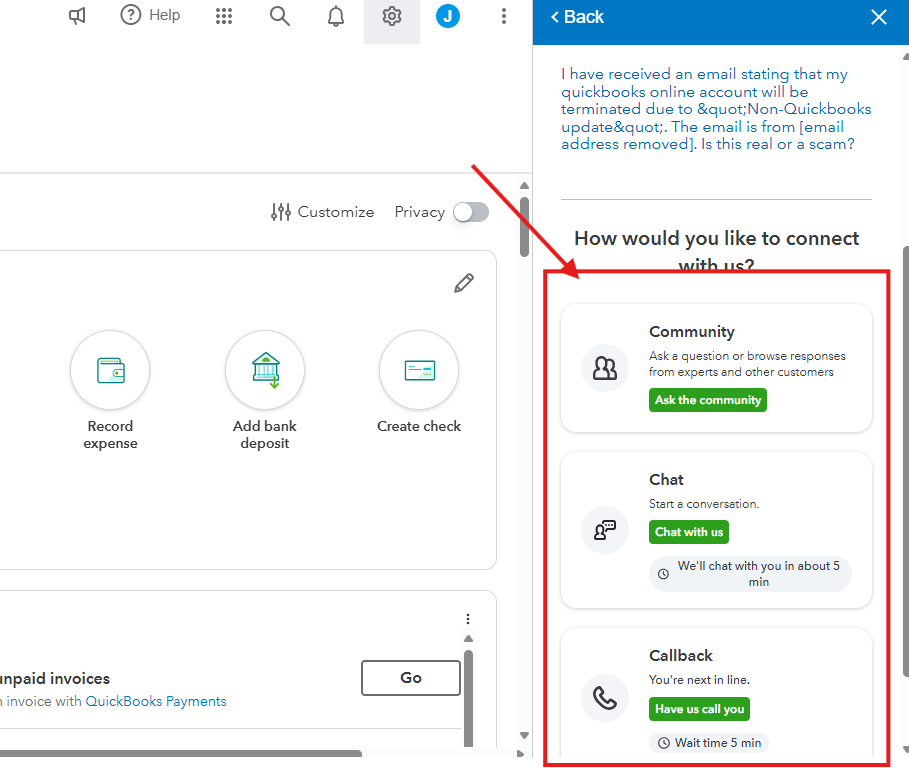This screenshot has width=909, height=768.
Task: Click the help panel vertical scrollbar
Action: pyautogui.click(x=906, y=461)
